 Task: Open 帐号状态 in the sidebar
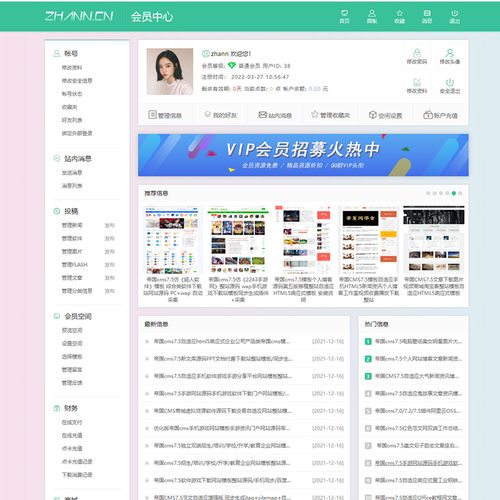72,94
